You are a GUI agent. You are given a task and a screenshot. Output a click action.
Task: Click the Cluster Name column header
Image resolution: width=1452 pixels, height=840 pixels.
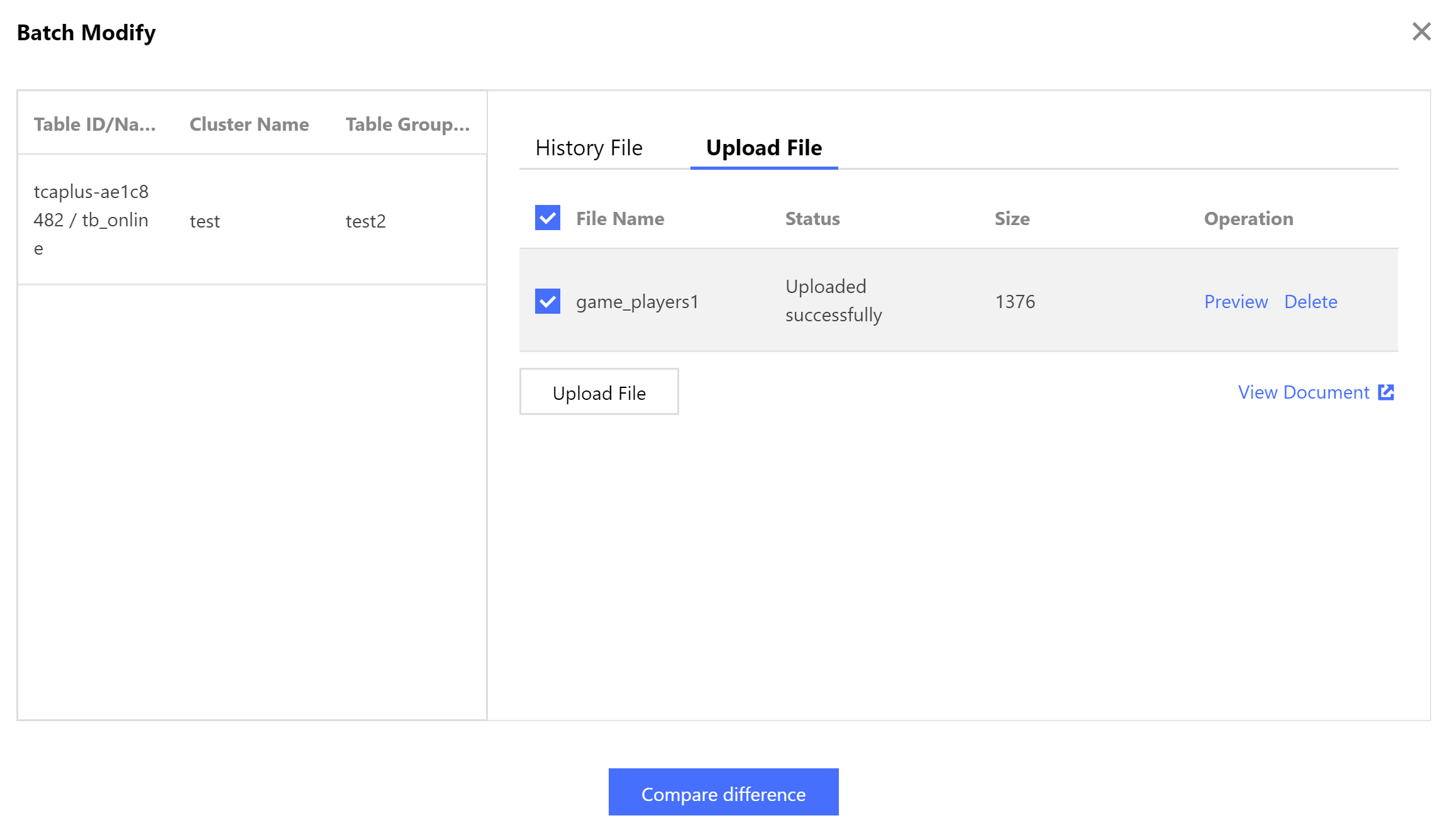point(249,124)
